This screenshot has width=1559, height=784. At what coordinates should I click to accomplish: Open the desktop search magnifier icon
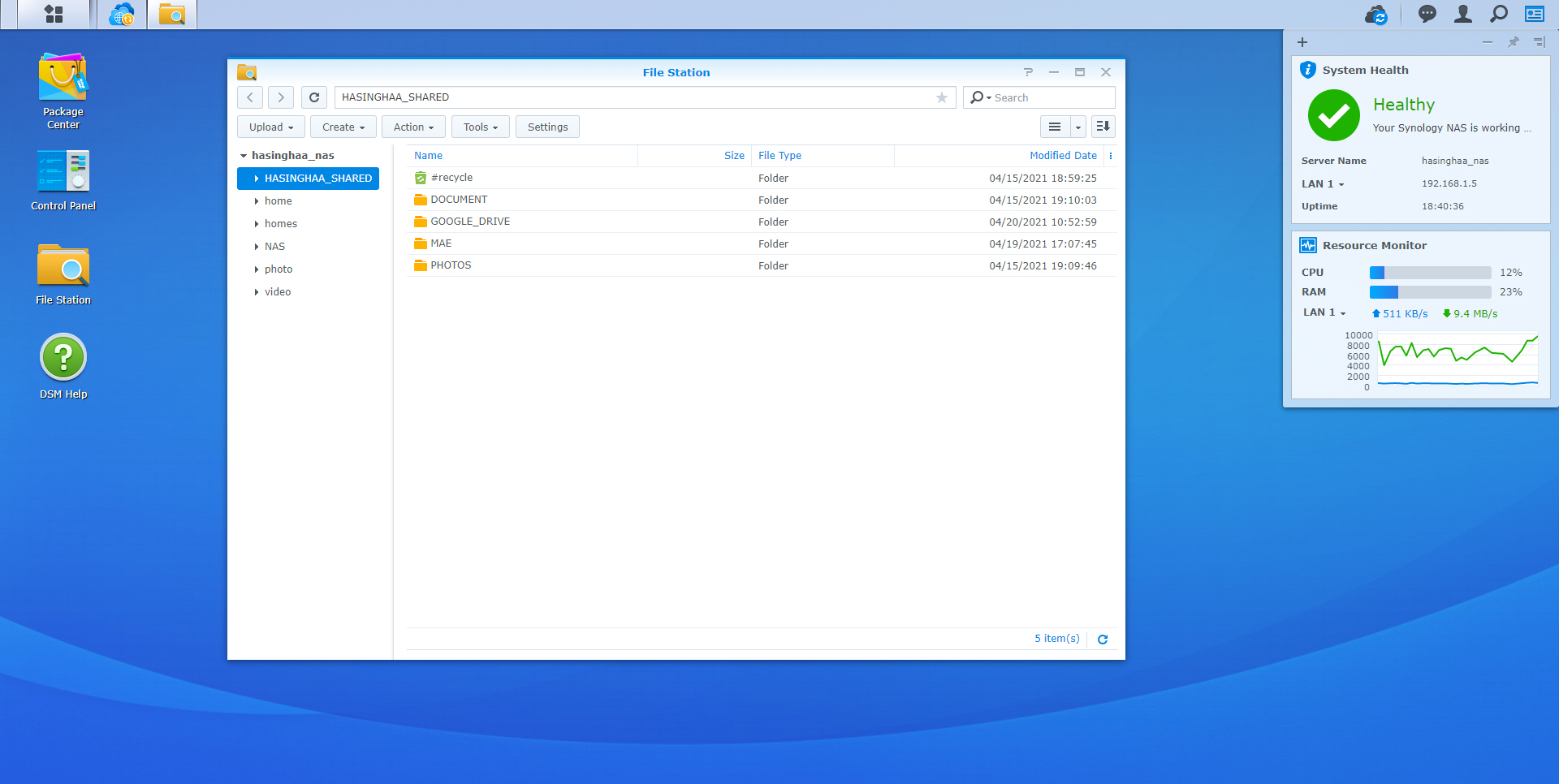tap(1499, 14)
